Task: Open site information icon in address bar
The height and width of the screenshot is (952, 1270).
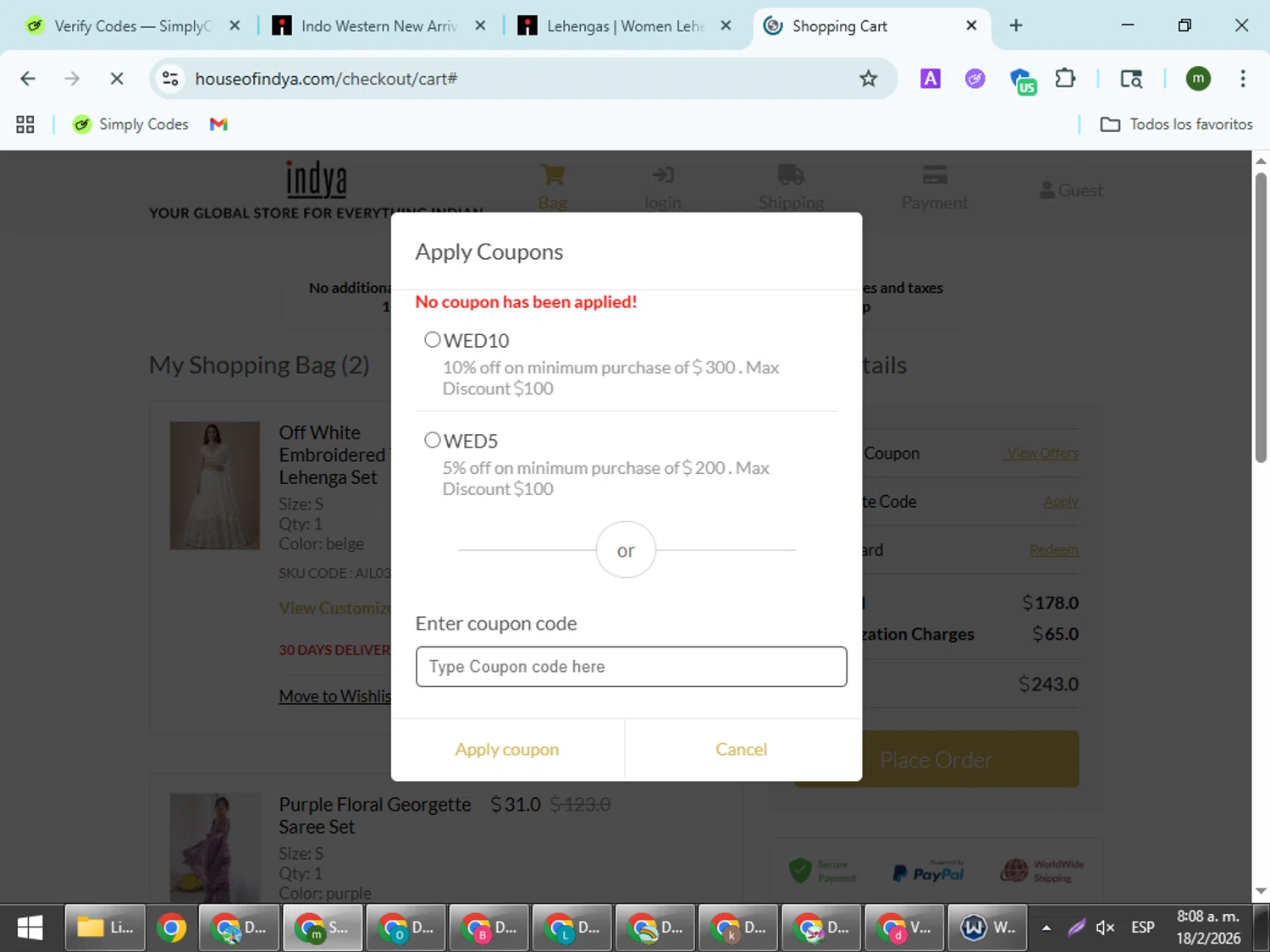Action: tap(170, 79)
